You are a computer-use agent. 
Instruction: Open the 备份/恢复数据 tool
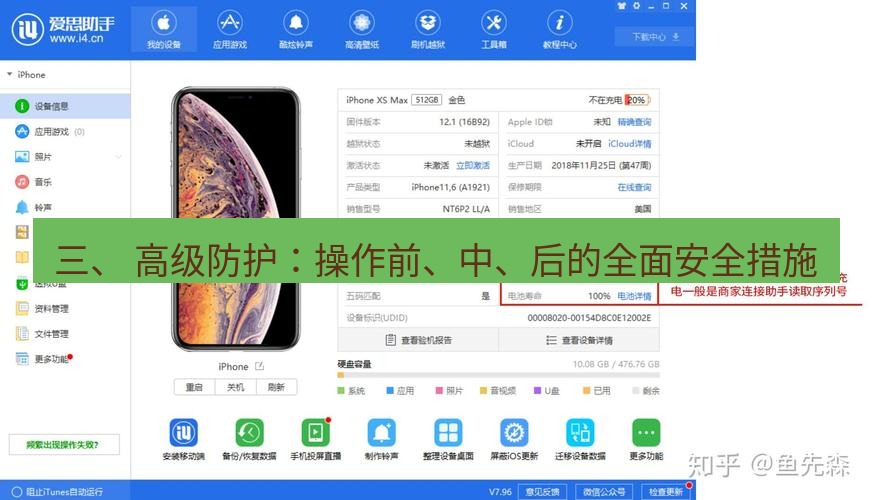click(249, 432)
